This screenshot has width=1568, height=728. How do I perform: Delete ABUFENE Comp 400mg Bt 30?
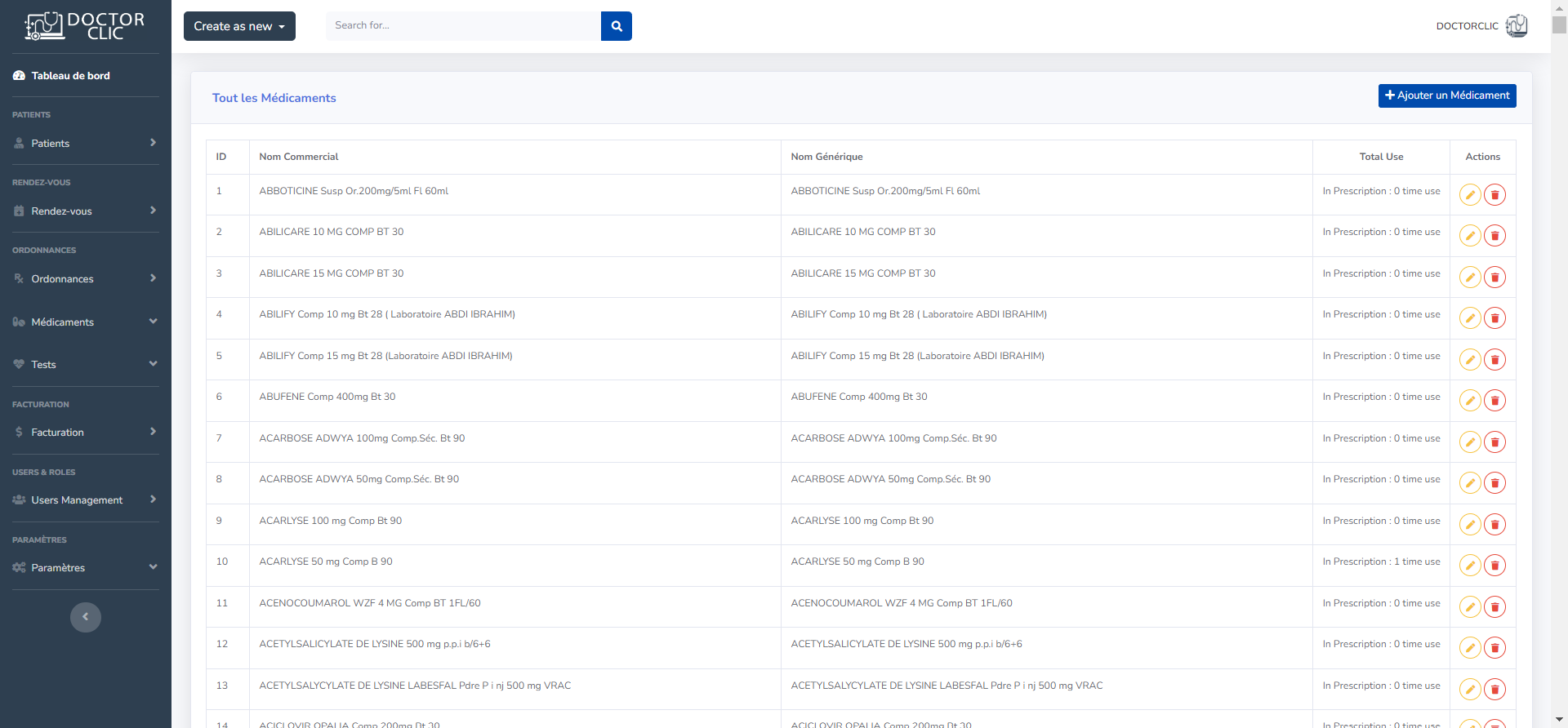tap(1494, 401)
